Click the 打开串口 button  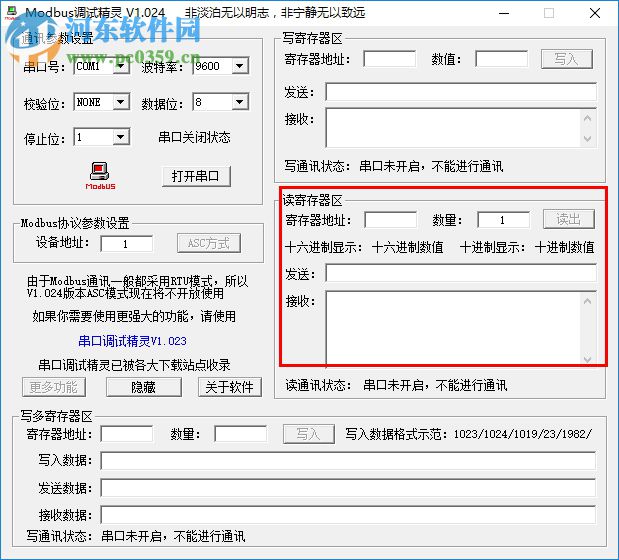(196, 176)
